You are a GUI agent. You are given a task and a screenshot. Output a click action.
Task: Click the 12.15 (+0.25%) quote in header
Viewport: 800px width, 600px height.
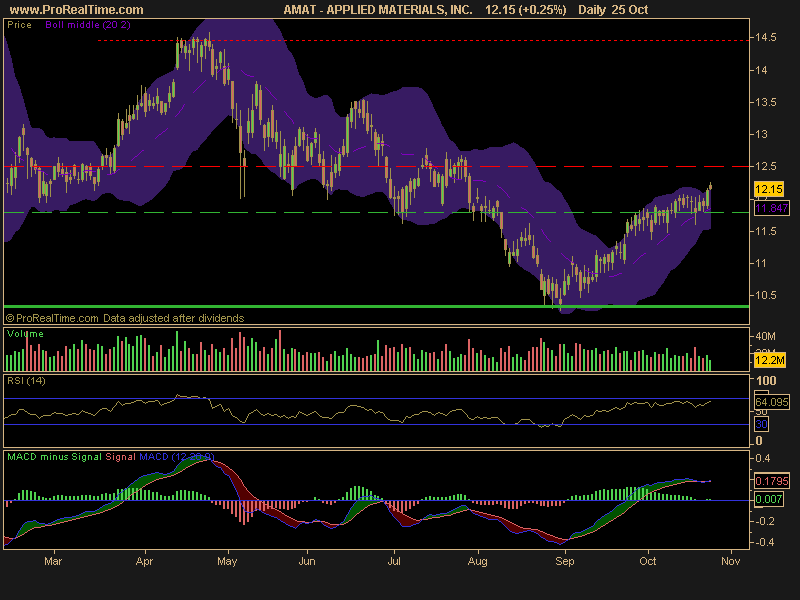tap(526, 10)
